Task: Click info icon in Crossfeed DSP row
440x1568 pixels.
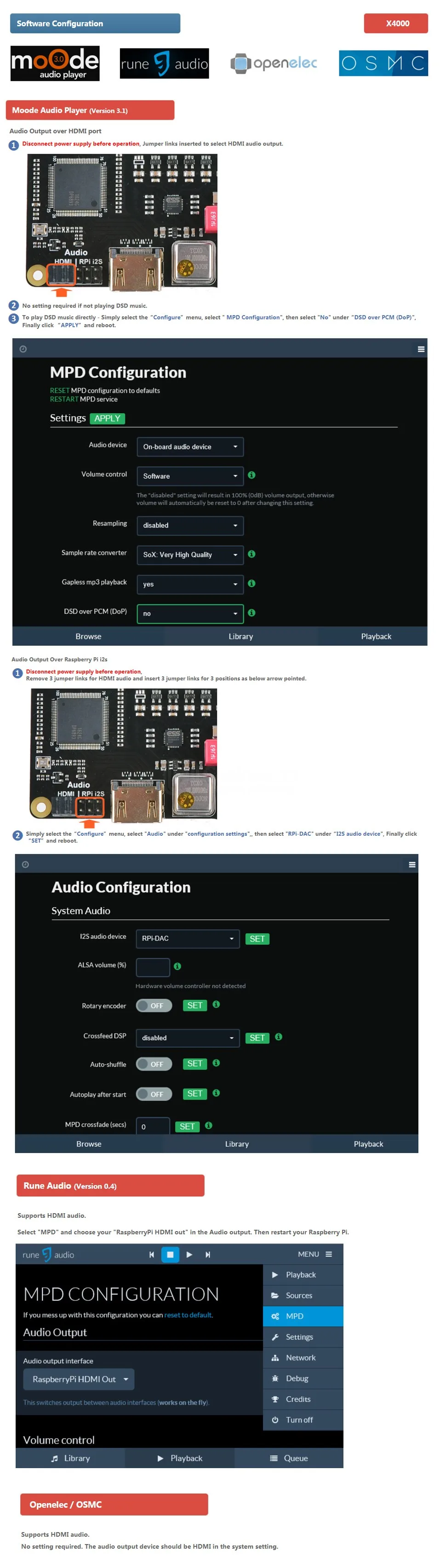Action: click(x=278, y=1036)
